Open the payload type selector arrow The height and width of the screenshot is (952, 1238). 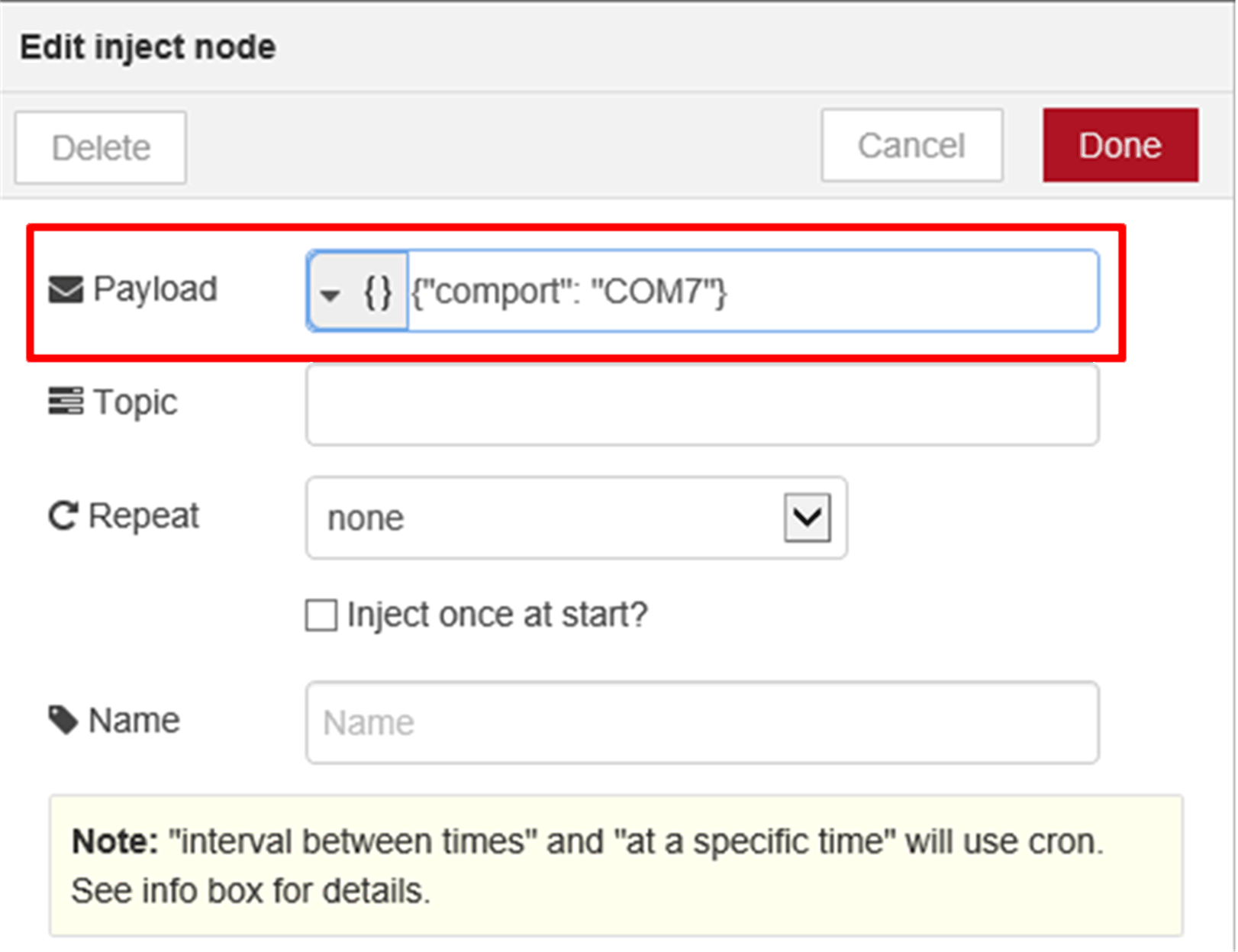click(x=330, y=294)
